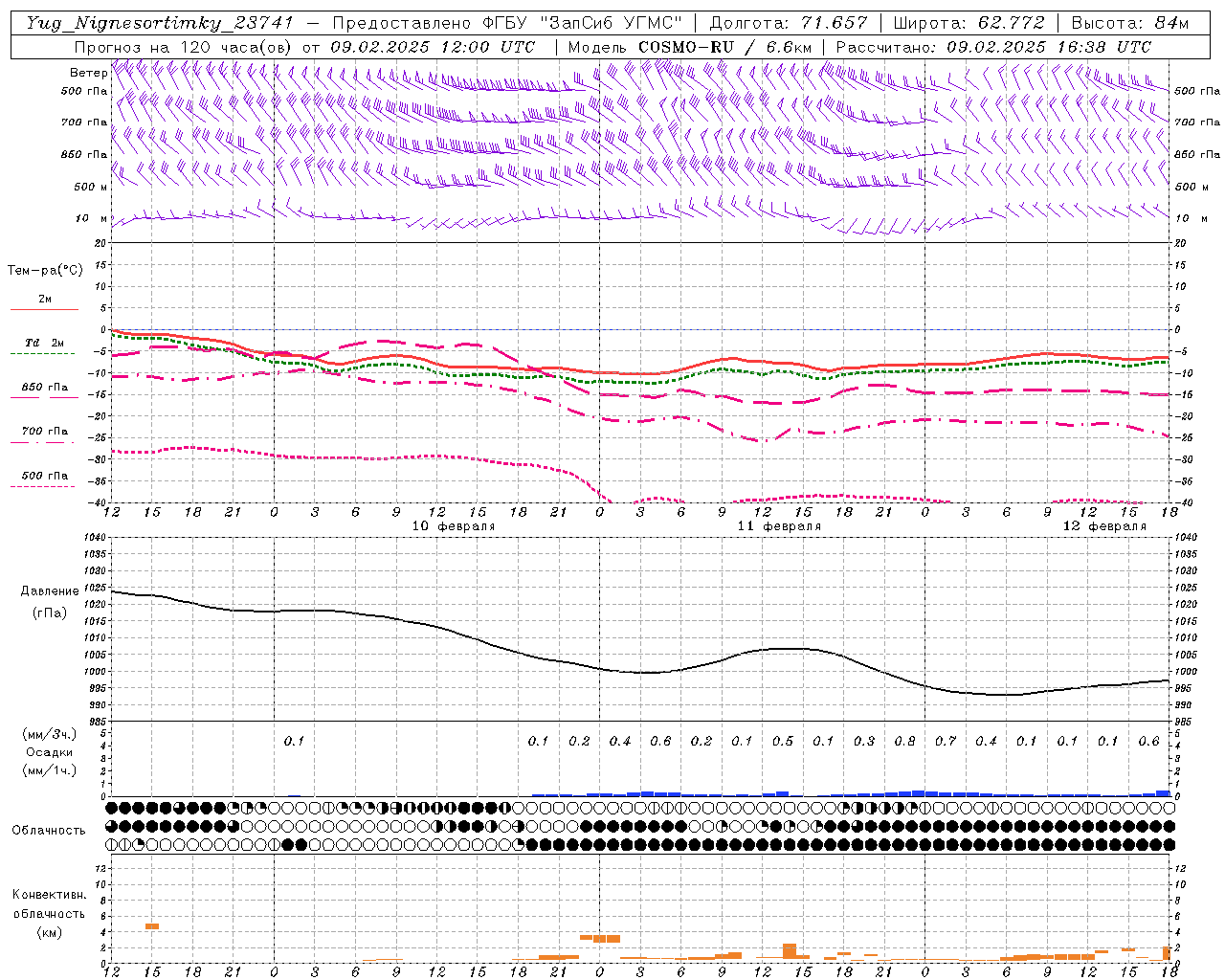Click '850 гПа' entry in temperature legend

click(x=45, y=387)
